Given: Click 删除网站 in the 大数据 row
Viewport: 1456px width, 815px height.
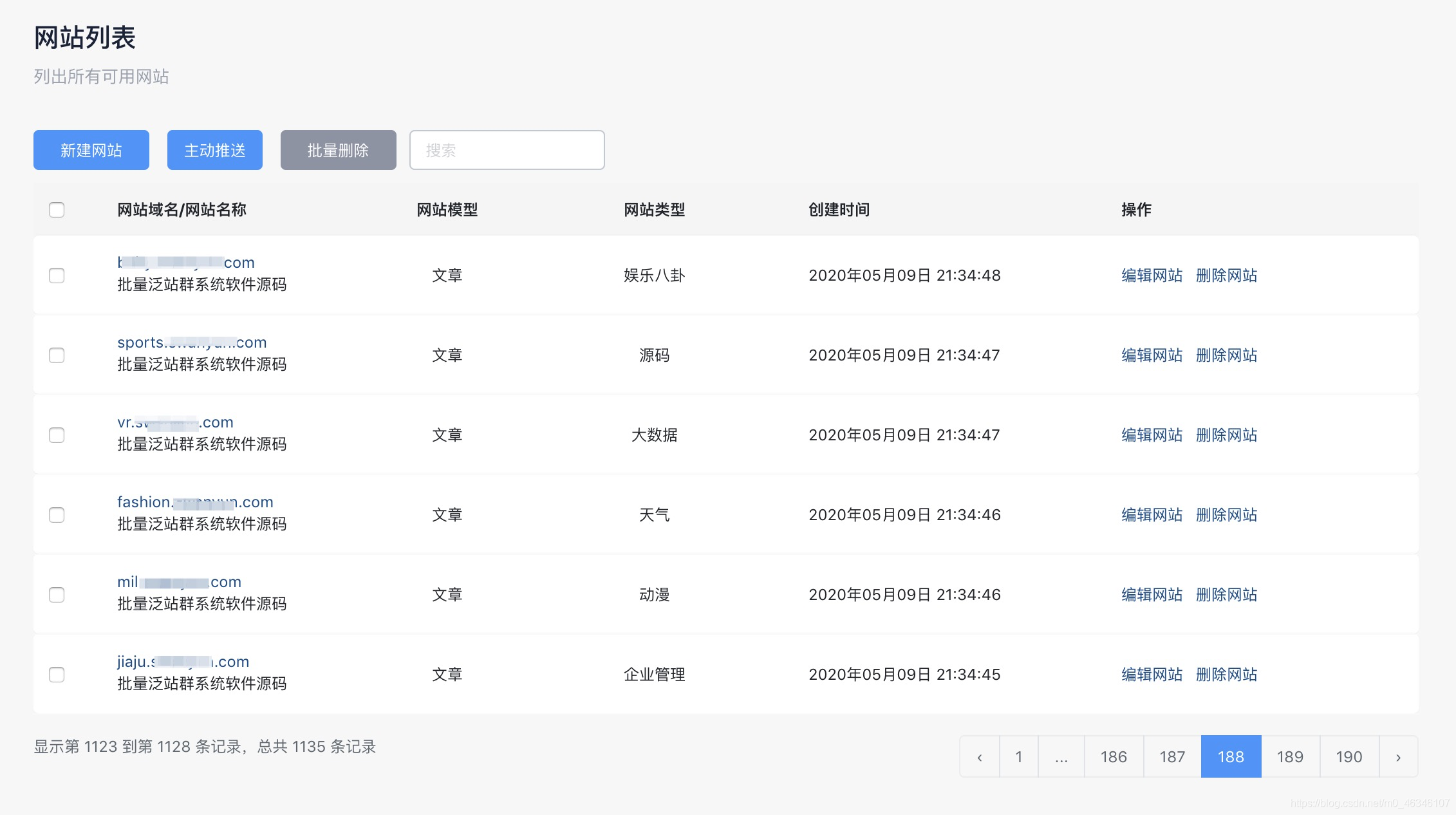Looking at the screenshot, I should pos(1227,435).
